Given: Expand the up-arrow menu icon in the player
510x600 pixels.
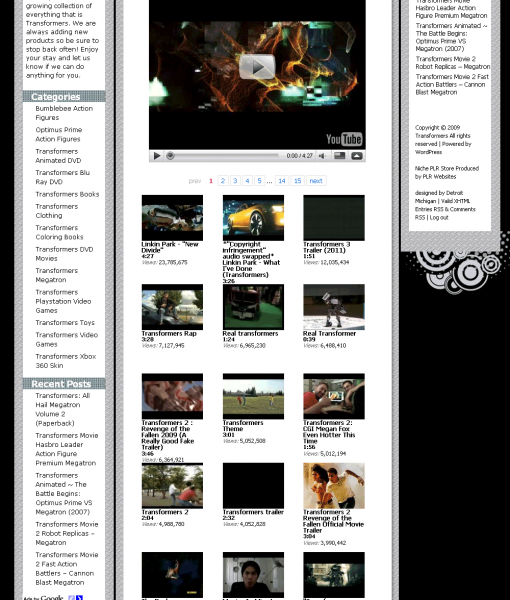Looking at the screenshot, I should (357, 156).
